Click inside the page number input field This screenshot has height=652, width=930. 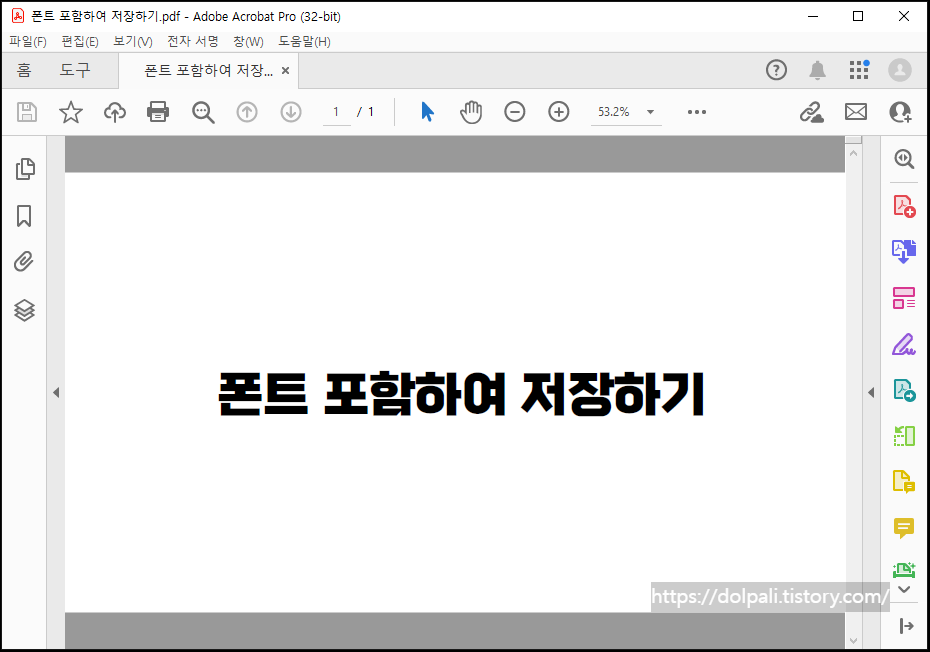(x=336, y=112)
